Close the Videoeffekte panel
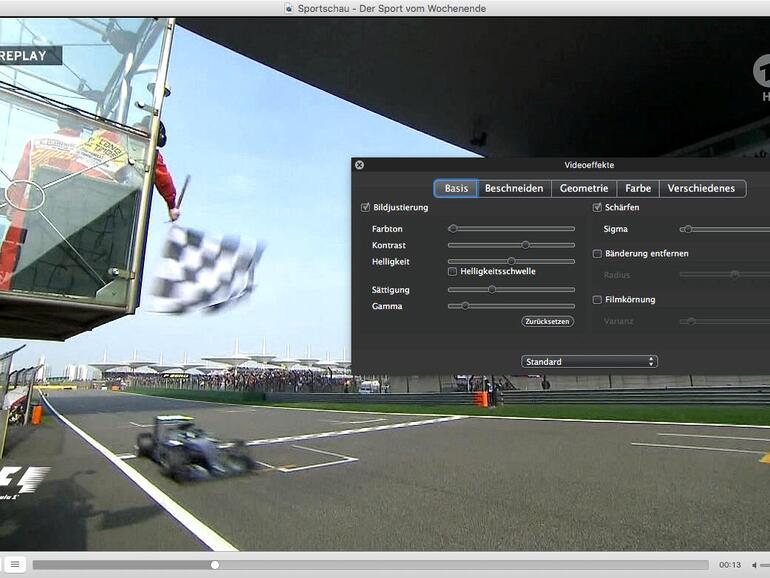 (359, 165)
